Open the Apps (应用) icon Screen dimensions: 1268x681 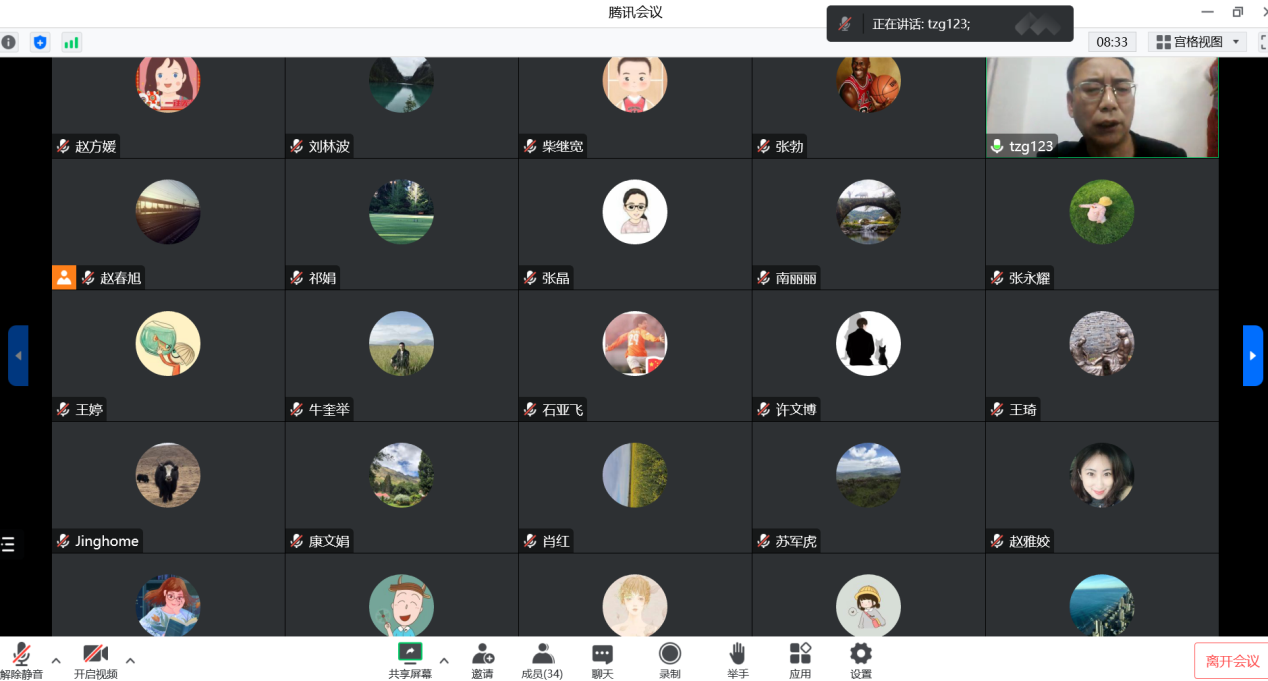coord(800,653)
